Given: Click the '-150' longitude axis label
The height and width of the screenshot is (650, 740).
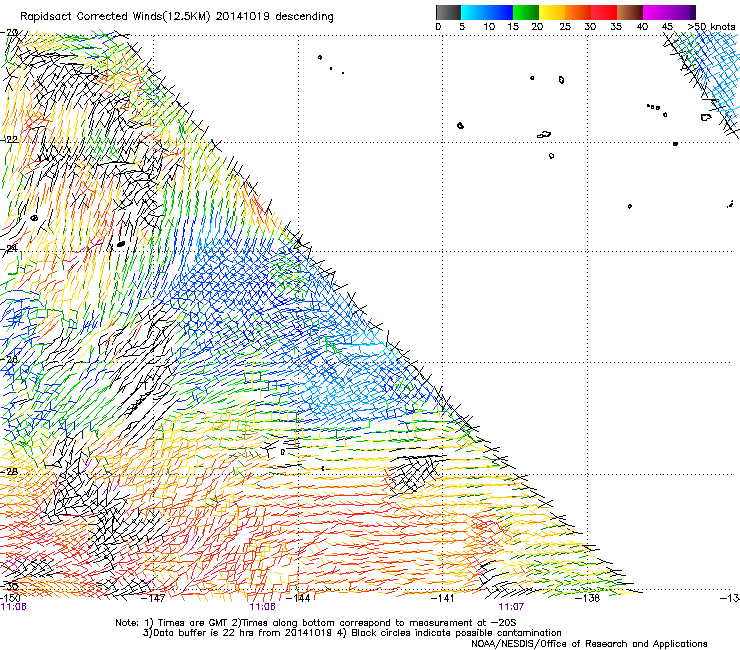Looking at the screenshot, I should tap(10, 598).
